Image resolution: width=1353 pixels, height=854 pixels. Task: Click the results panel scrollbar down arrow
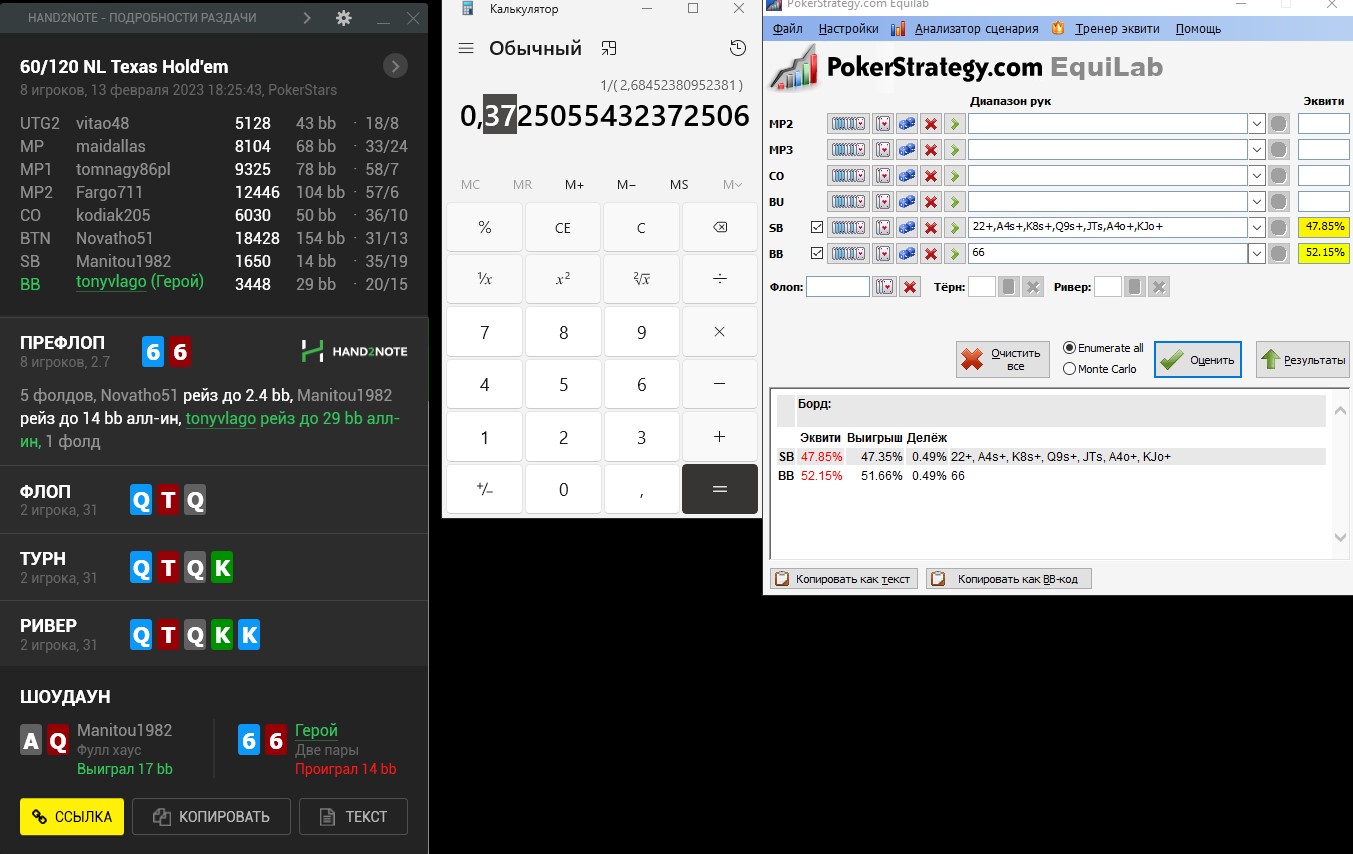click(1341, 538)
